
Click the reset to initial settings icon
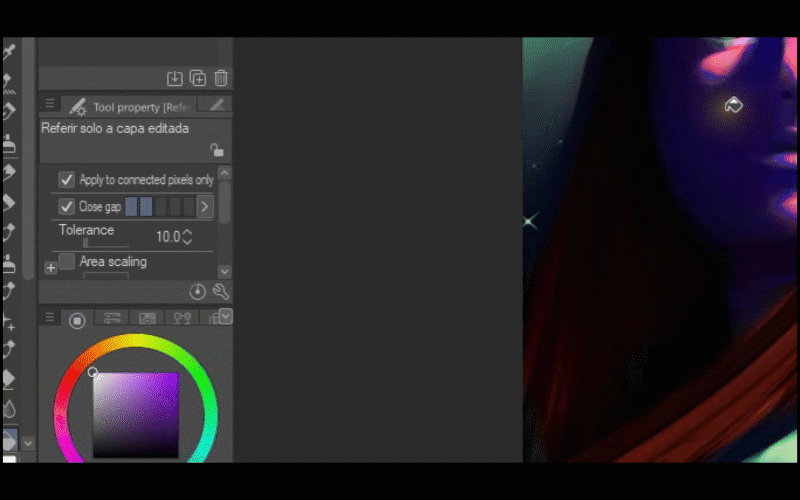[197, 292]
